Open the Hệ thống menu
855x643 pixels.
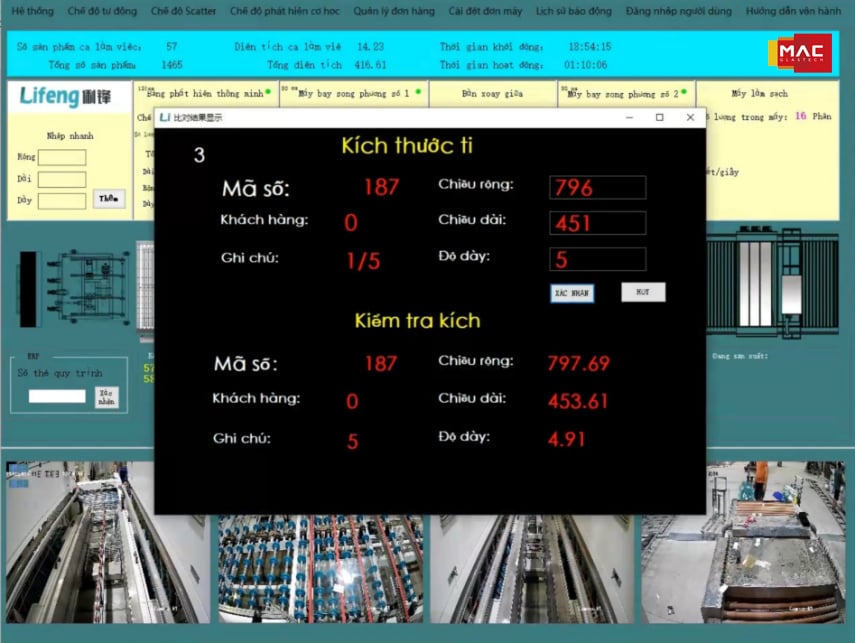pos(32,11)
